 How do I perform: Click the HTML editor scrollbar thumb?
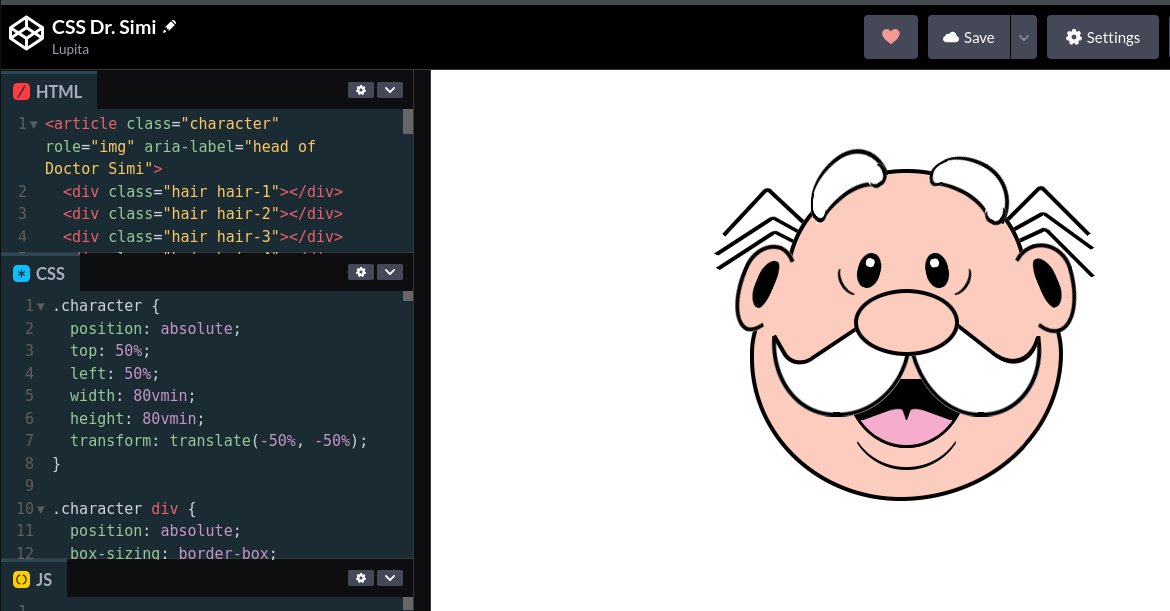(407, 122)
